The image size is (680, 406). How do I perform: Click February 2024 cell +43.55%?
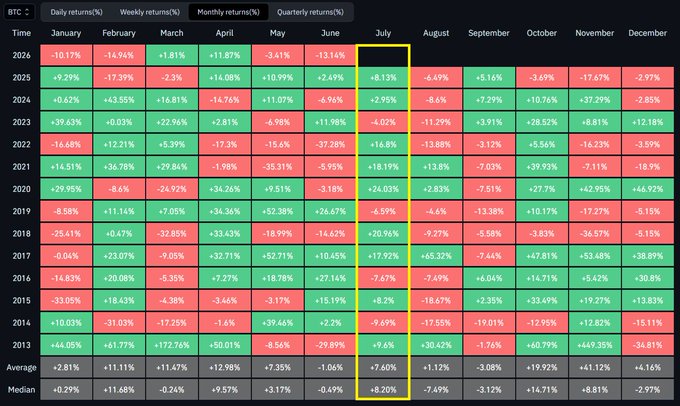[x=119, y=100]
